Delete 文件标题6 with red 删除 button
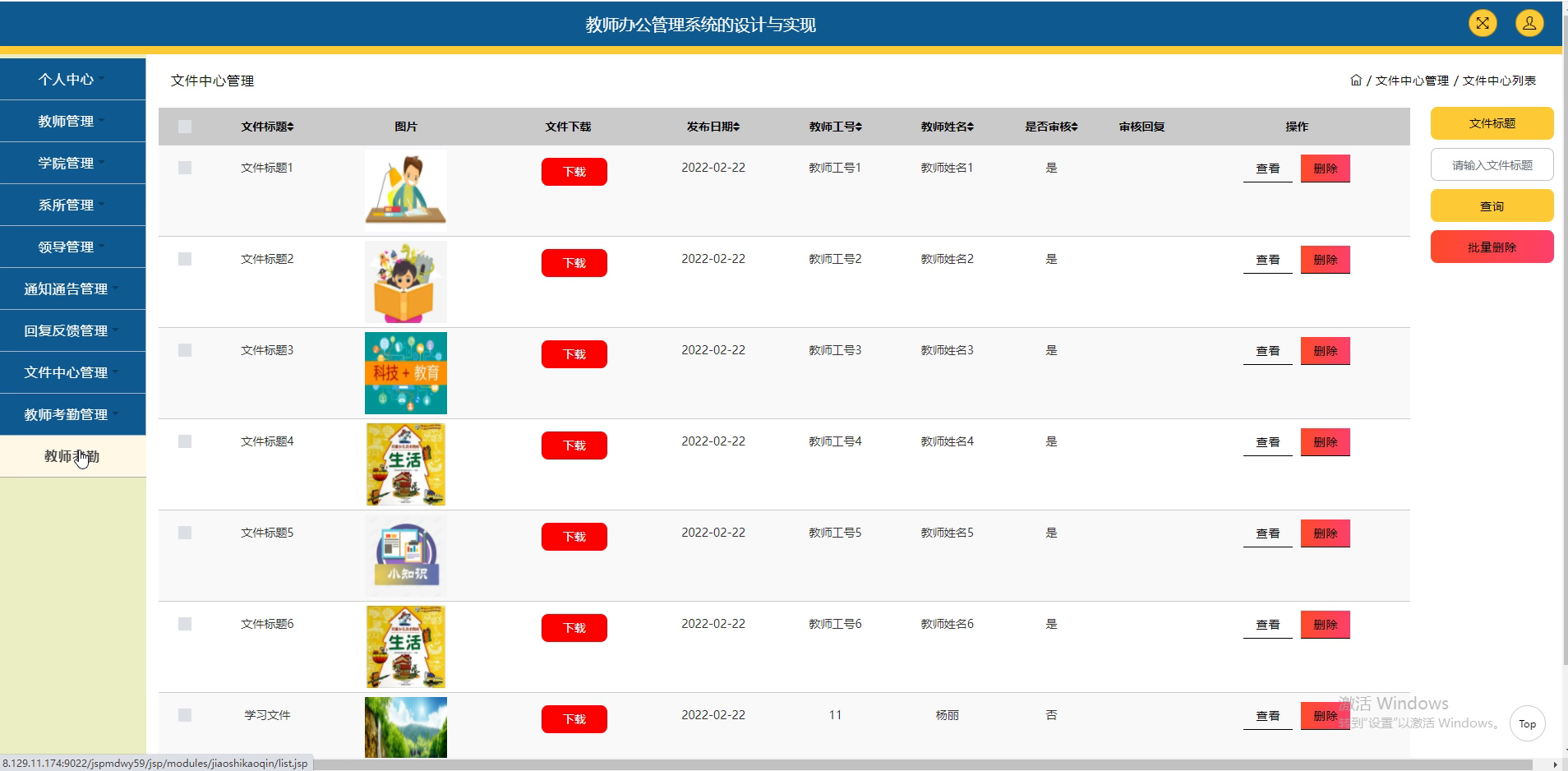Image resolution: width=1568 pixels, height=771 pixels. tap(1325, 625)
